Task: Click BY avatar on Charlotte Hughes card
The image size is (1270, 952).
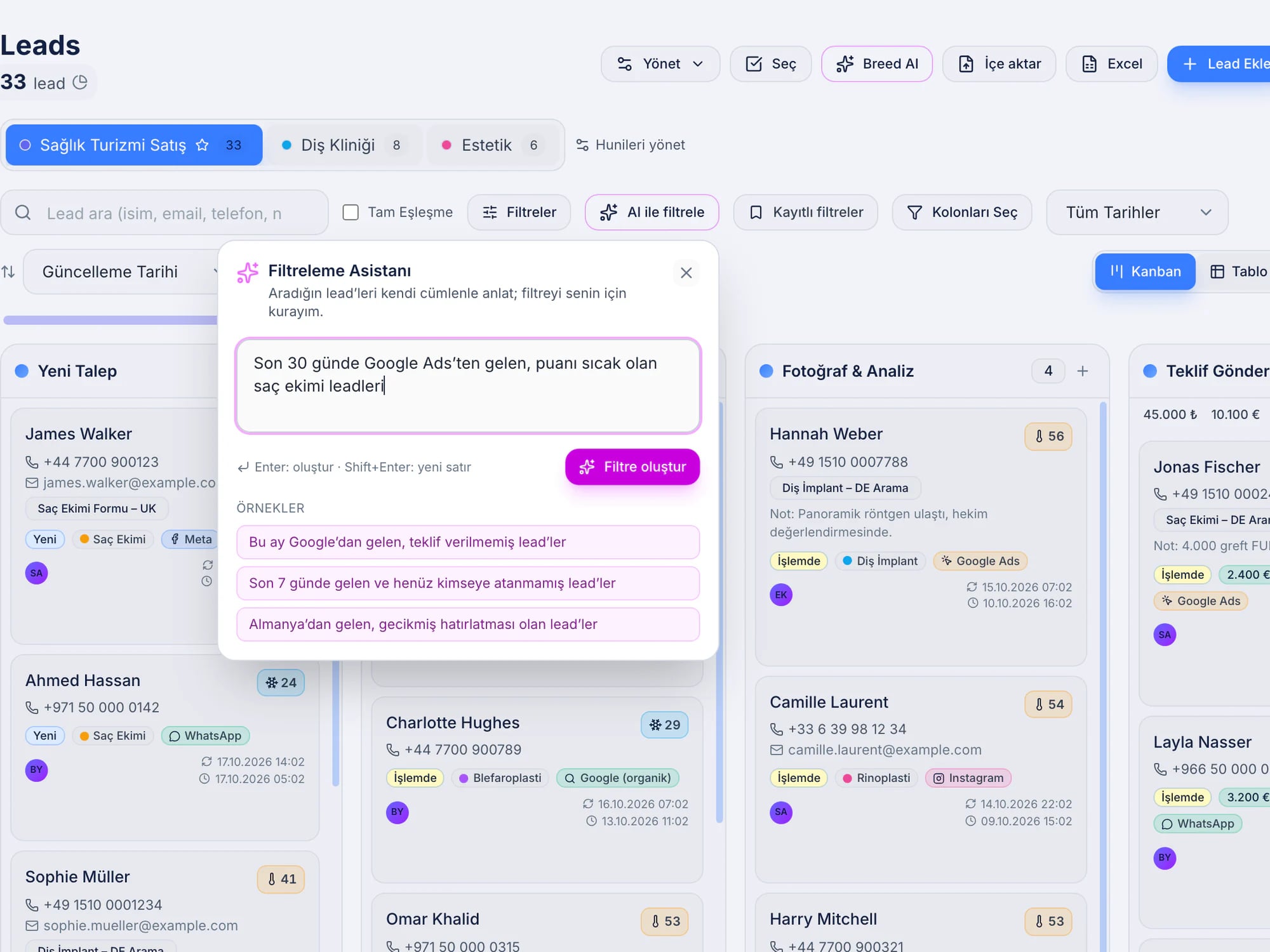Action: 398,812
